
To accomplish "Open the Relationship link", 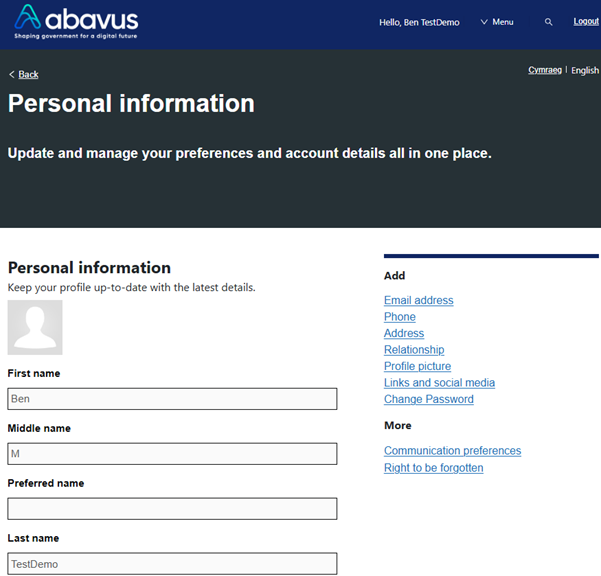I will (x=414, y=350).
